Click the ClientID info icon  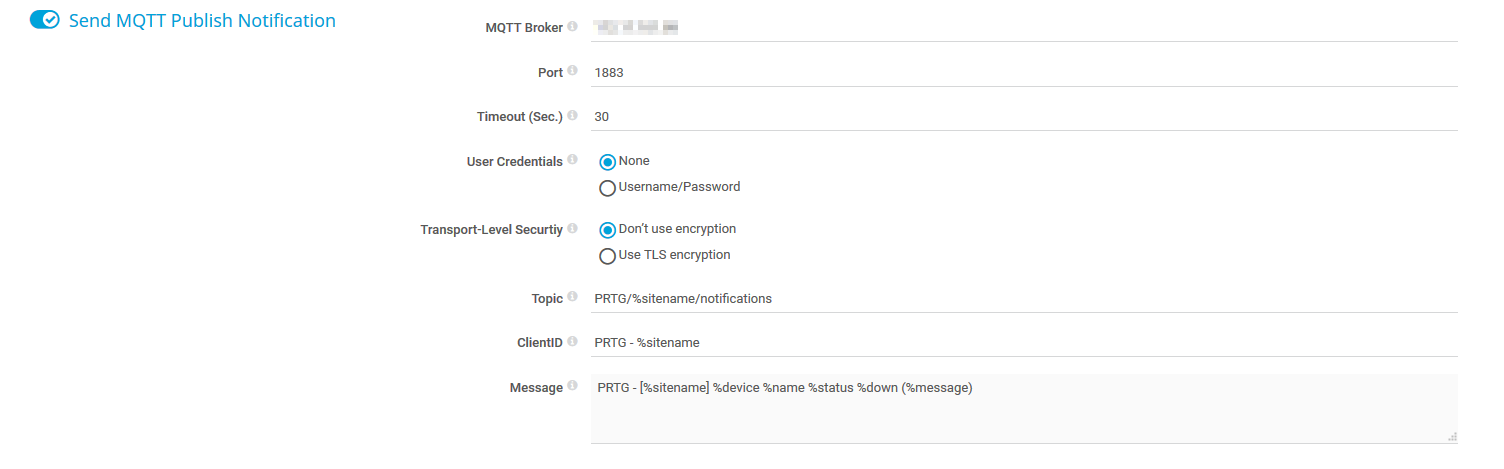tap(572, 342)
